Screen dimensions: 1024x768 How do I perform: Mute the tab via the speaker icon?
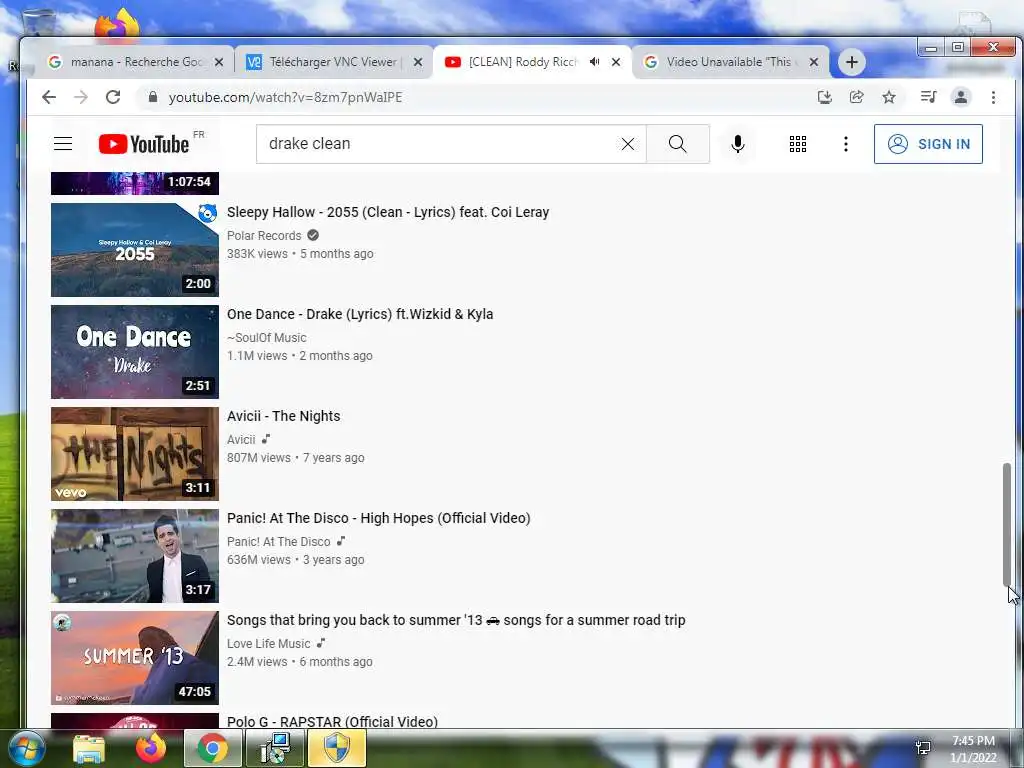click(x=594, y=62)
